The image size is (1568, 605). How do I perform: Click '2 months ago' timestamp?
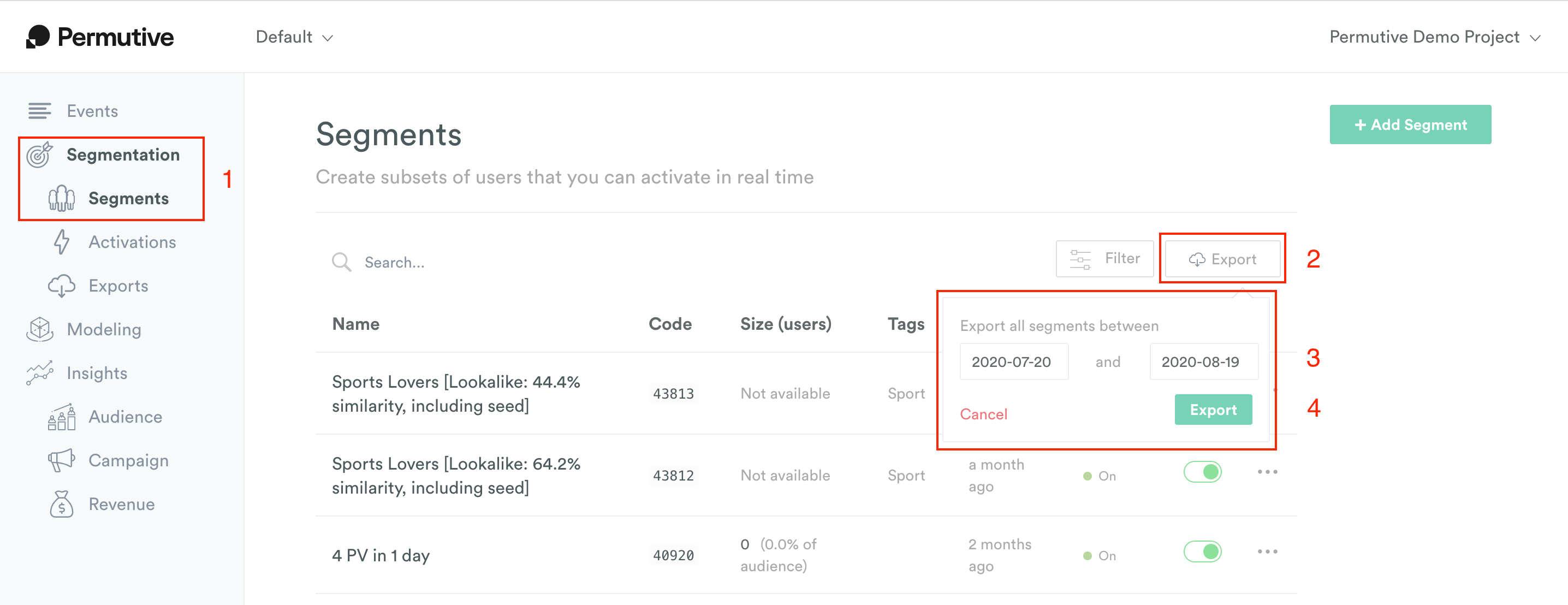[x=1000, y=555]
